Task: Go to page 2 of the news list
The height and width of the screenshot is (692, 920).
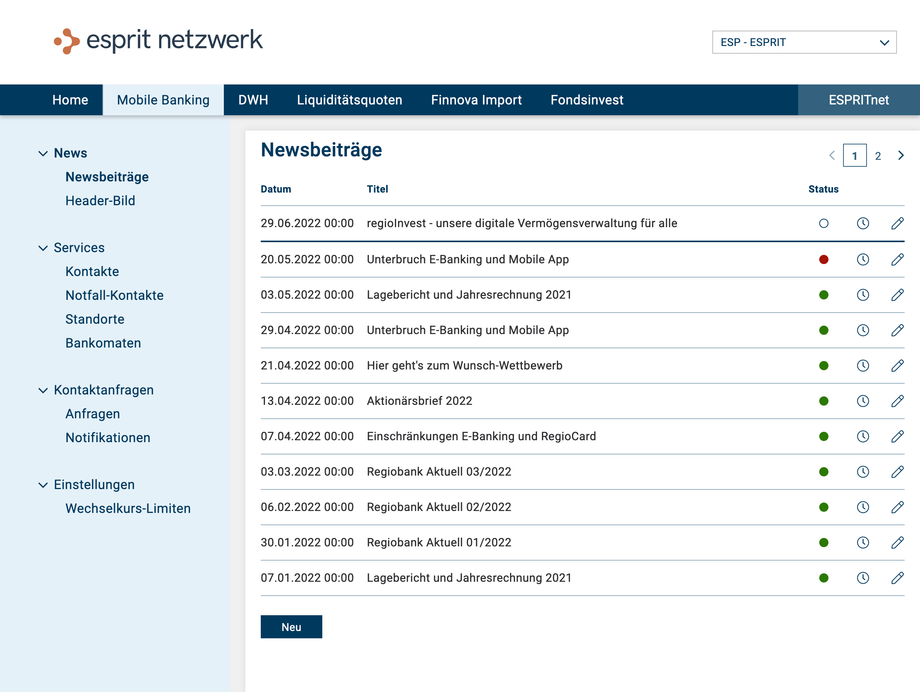Action: point(877,155)
